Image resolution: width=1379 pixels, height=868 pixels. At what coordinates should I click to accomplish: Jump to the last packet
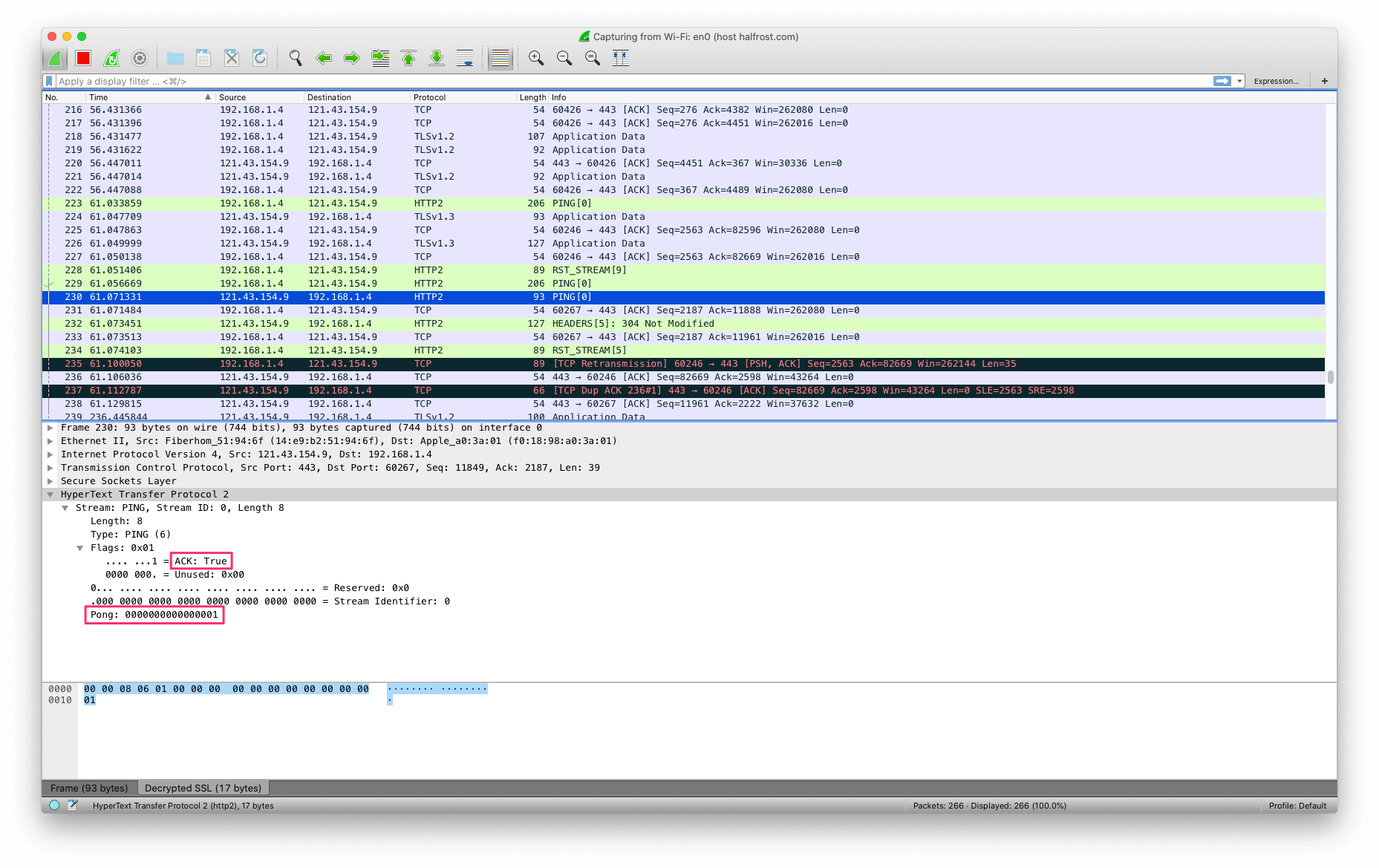pyautogui.click(x=437, y=58)
